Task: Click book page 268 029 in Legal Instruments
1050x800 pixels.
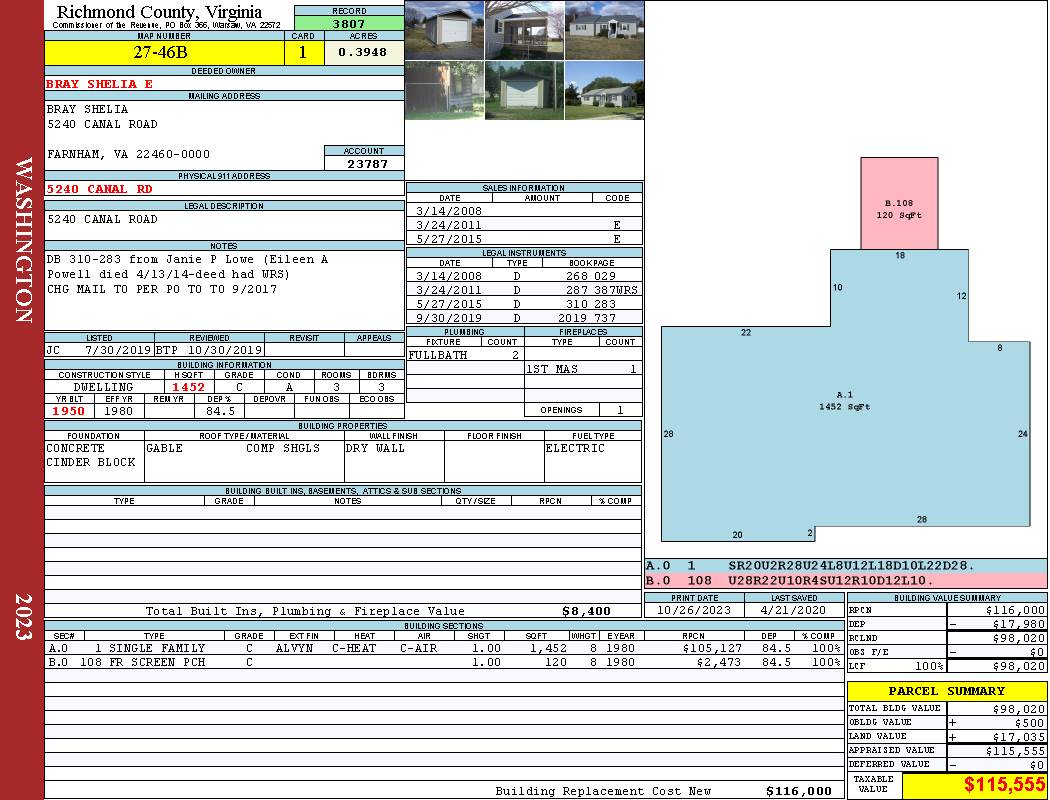Action: pyautogui.click(x=591, y=276)
